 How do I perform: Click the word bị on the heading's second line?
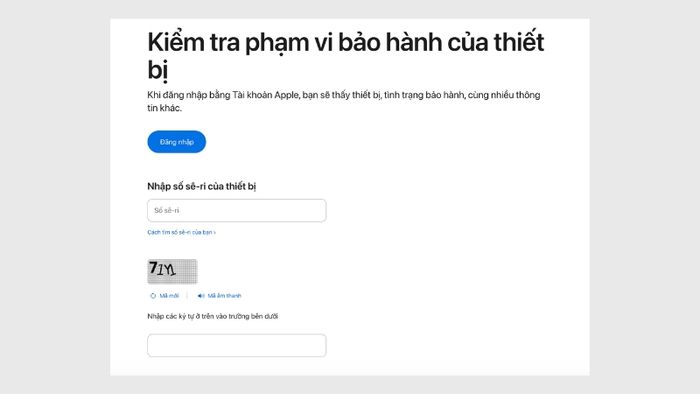tap(158, 70)
